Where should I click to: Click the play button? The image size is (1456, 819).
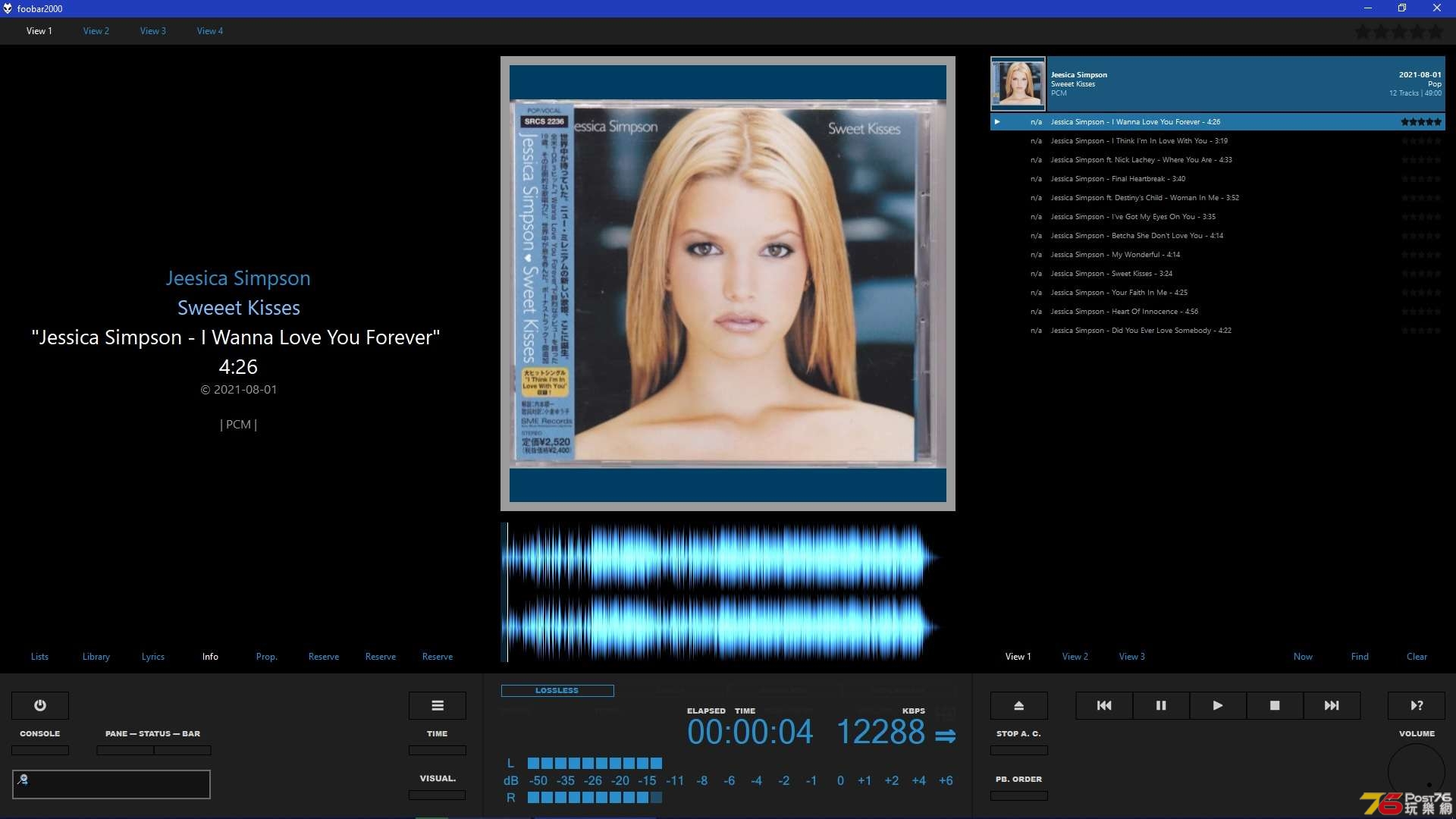[x=1218, y=705]
